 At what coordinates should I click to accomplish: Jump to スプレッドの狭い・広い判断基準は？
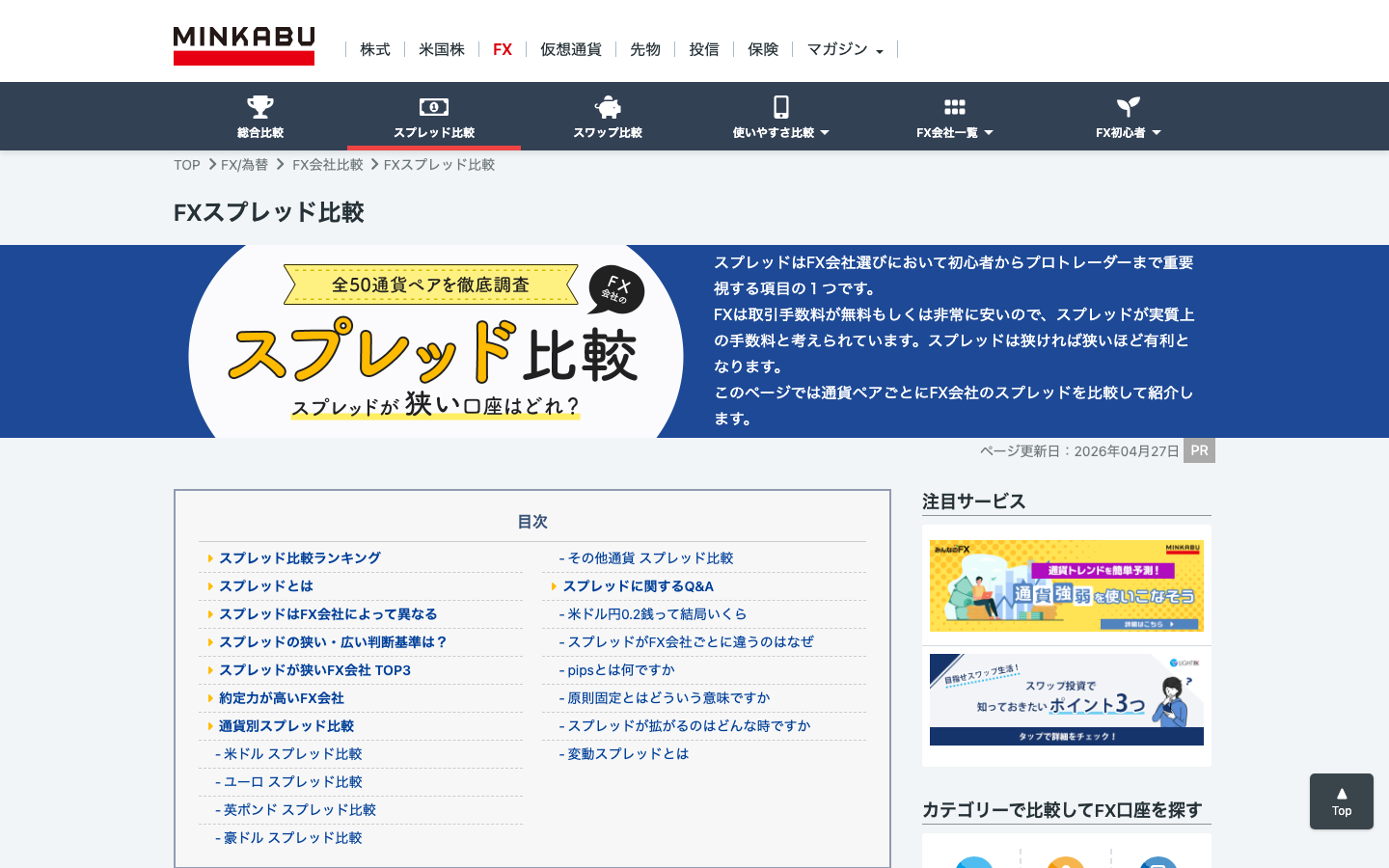coord(333,642)
